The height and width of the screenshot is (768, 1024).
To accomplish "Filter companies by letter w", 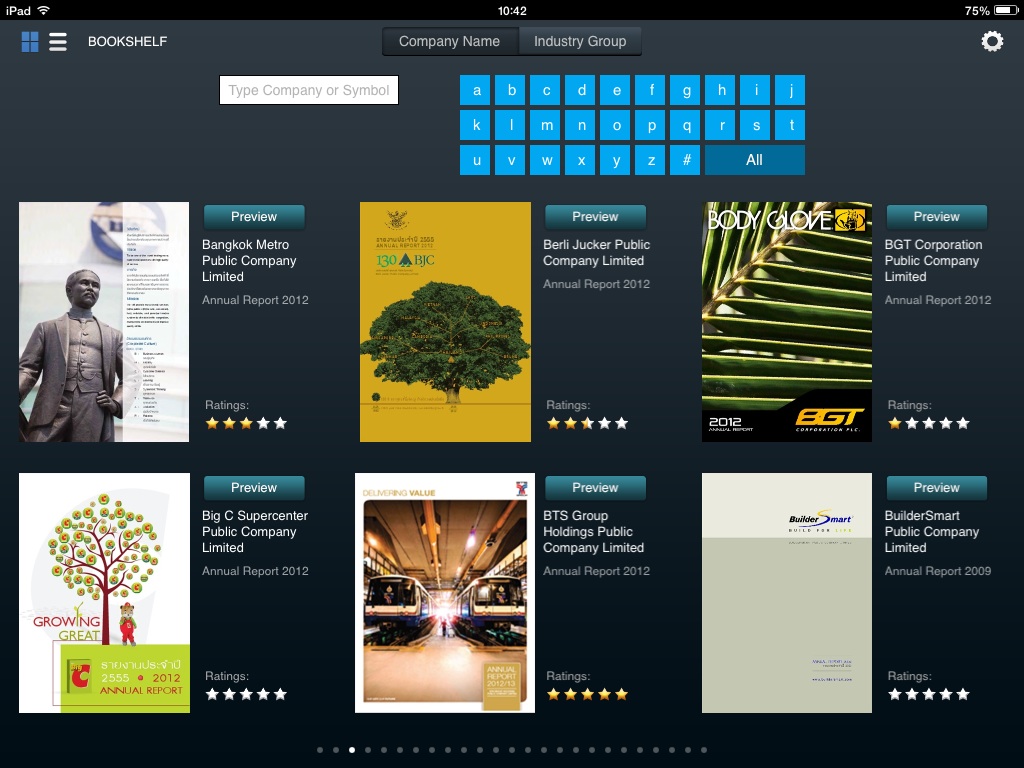I will click(547, 160).
